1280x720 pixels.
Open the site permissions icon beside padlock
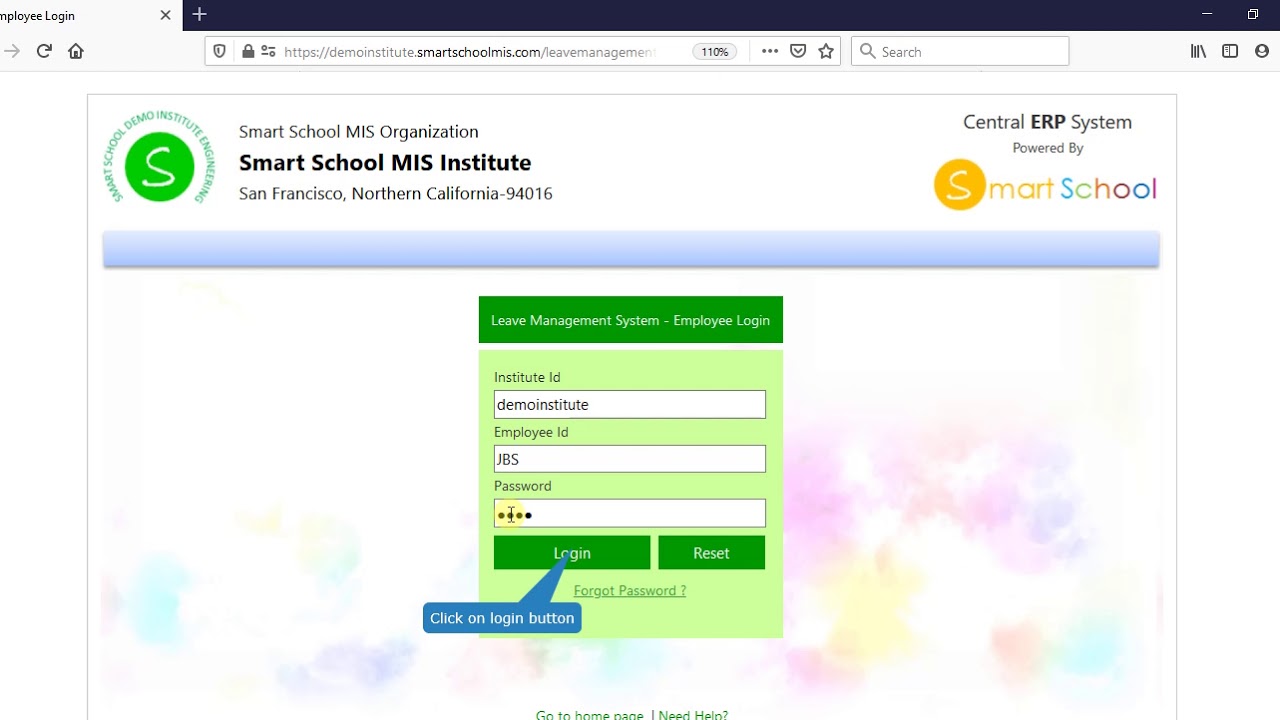(x=268, y=51)
